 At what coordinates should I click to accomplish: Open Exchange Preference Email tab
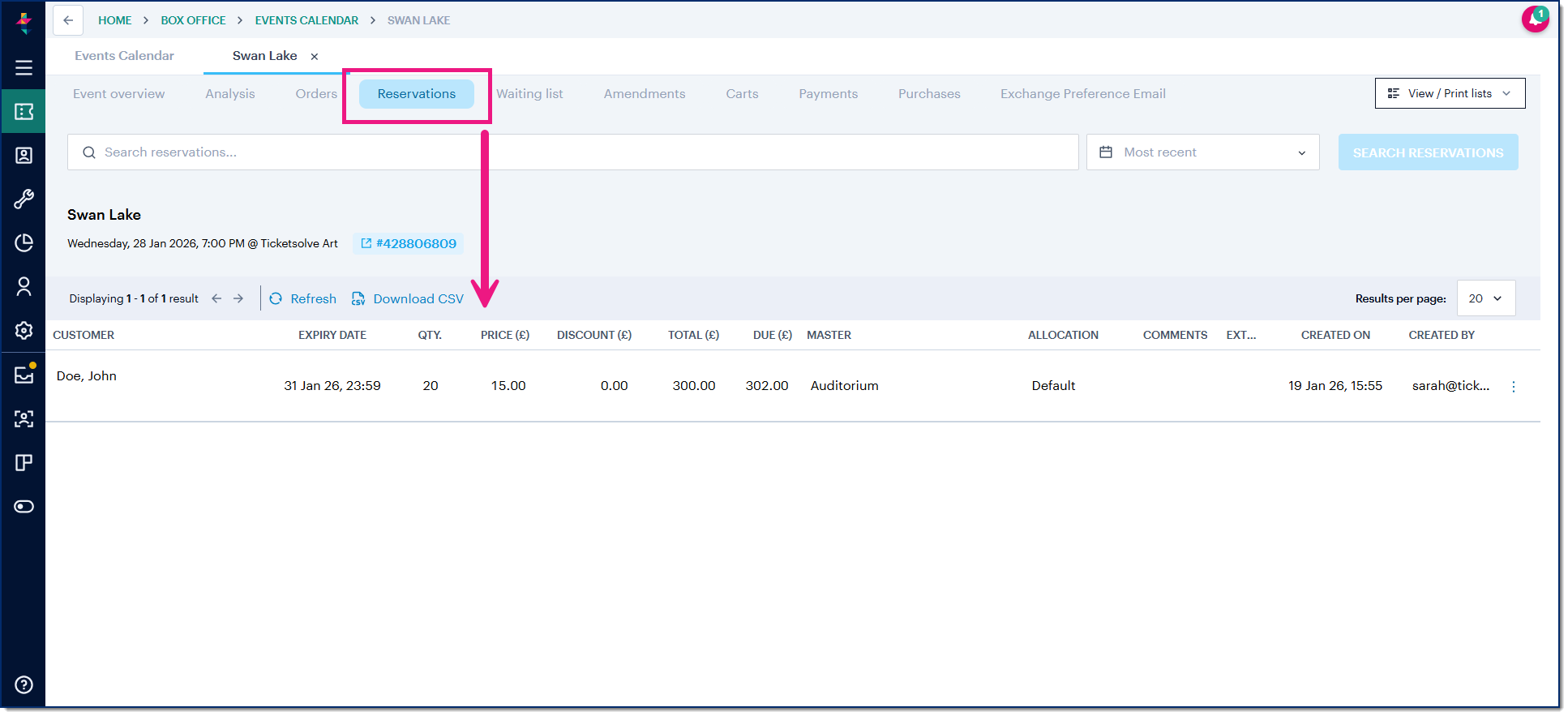coord(1083,94)
